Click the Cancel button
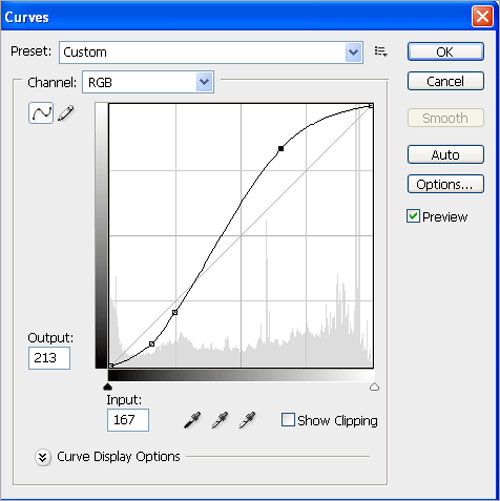This screenshot has width=500, height=501. [445, 81]
